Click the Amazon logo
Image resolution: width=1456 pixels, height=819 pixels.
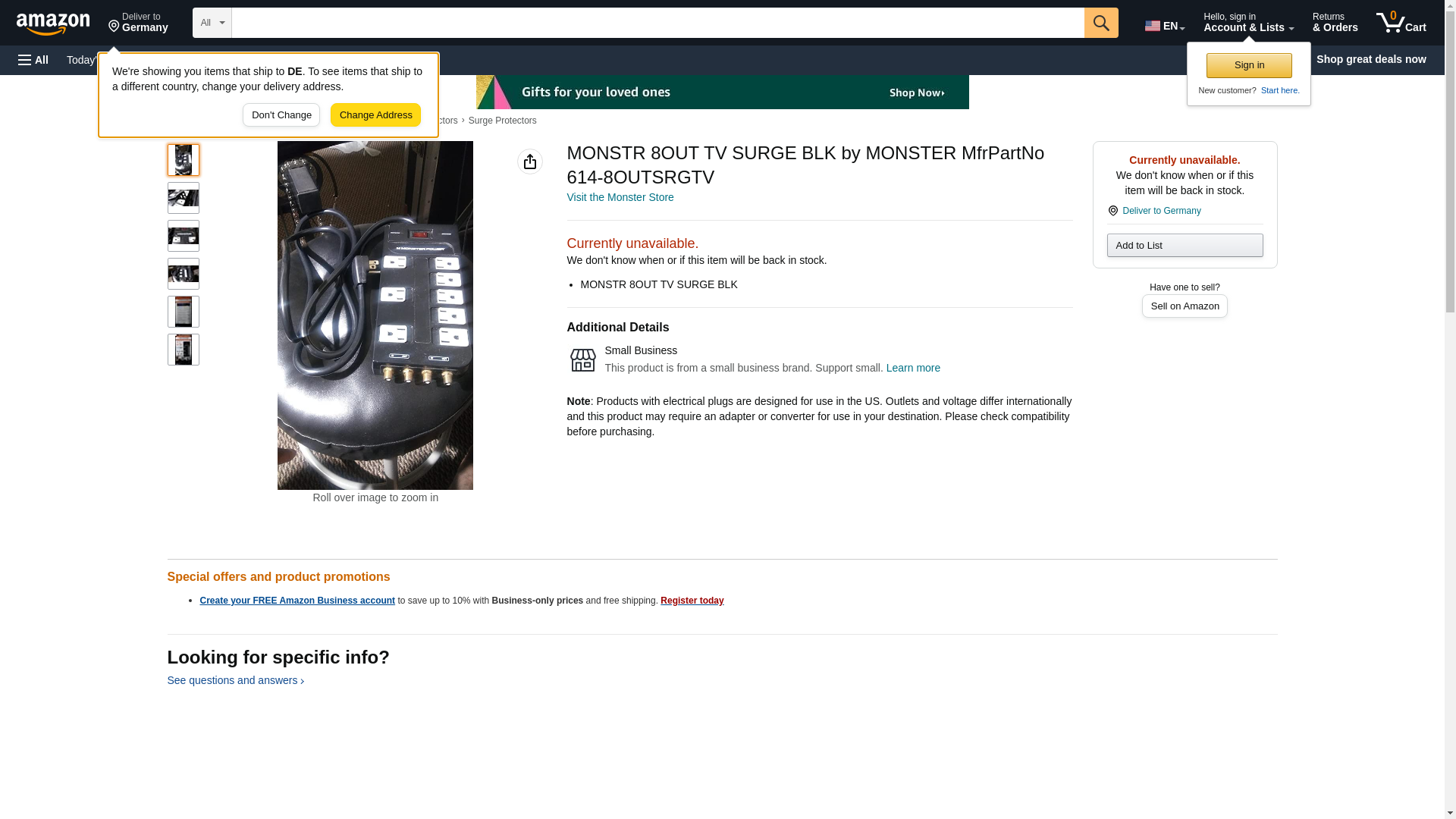[x=53, y=23]
